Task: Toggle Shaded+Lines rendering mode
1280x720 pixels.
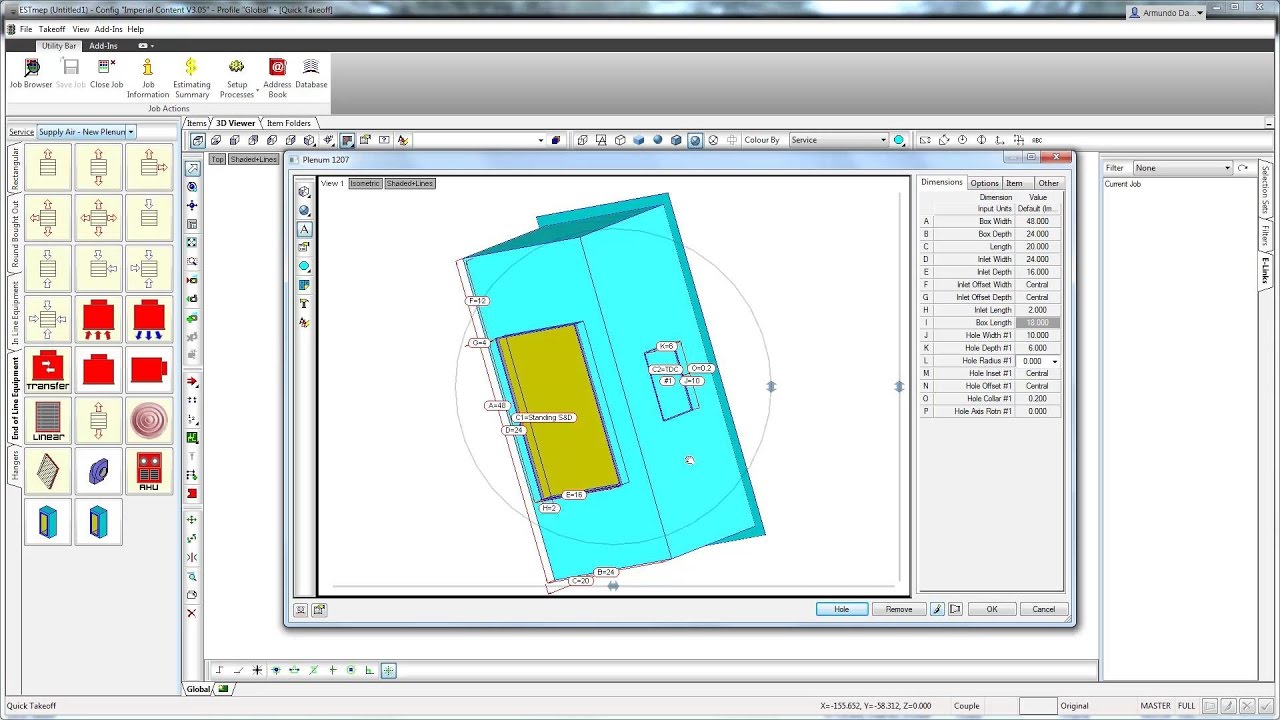Action: coord(409,183)
